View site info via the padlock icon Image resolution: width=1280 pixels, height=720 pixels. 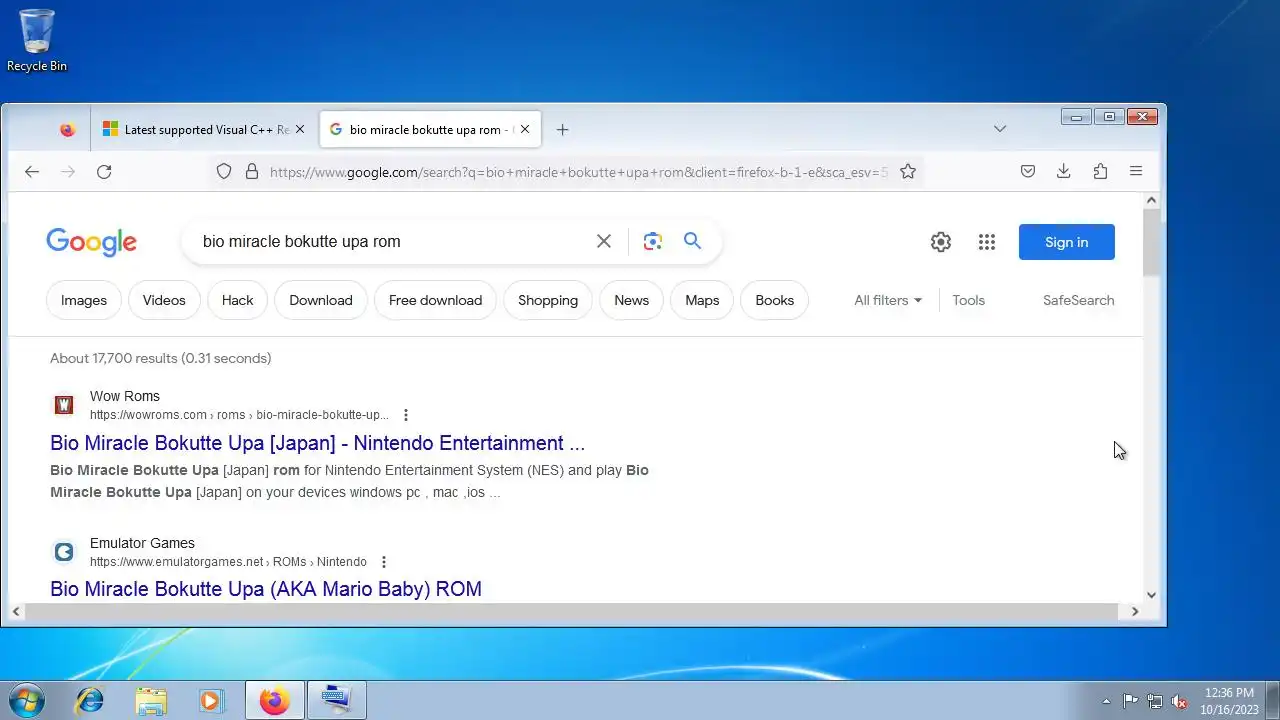point(252,172)
